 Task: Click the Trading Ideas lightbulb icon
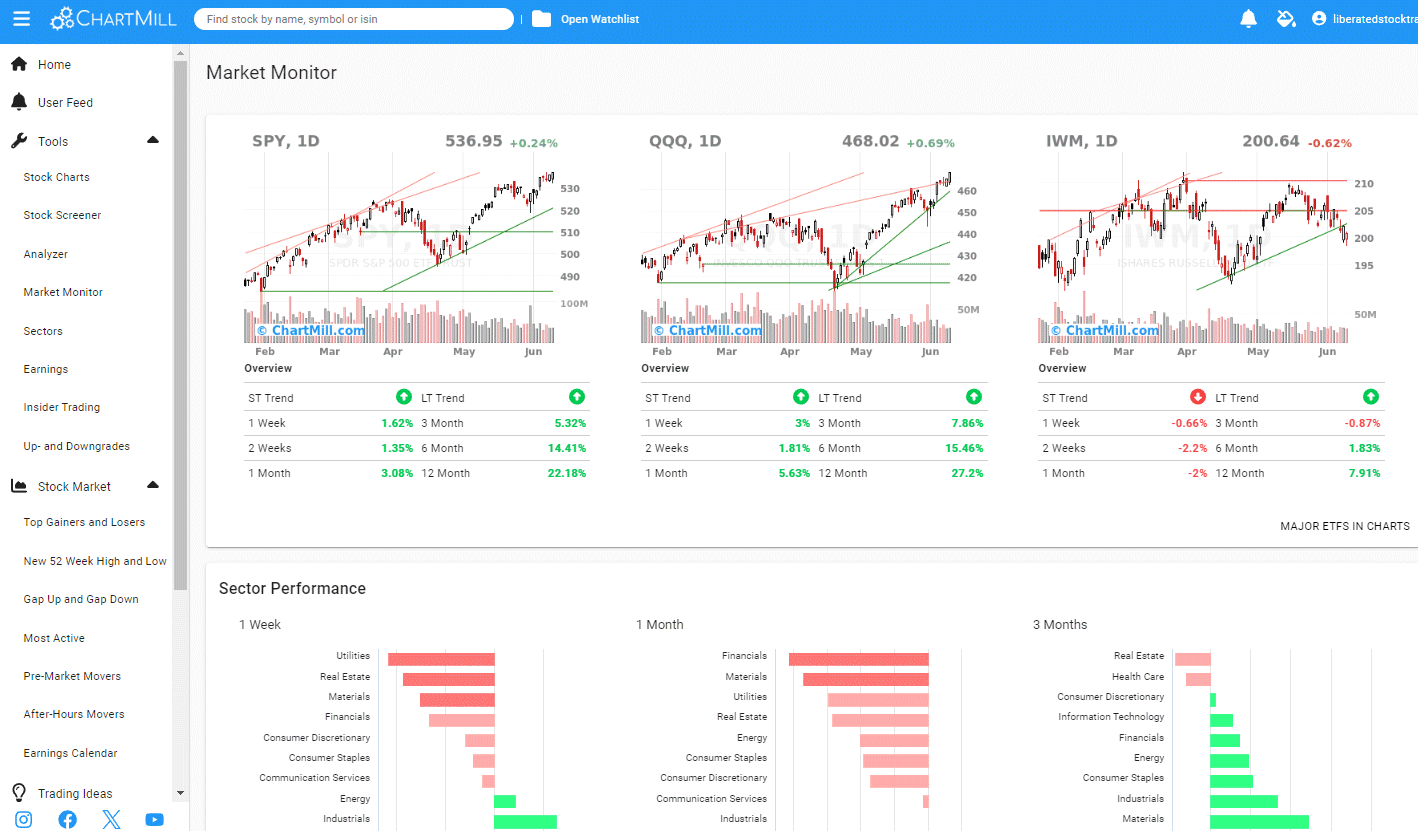click(x=19, y=792)
